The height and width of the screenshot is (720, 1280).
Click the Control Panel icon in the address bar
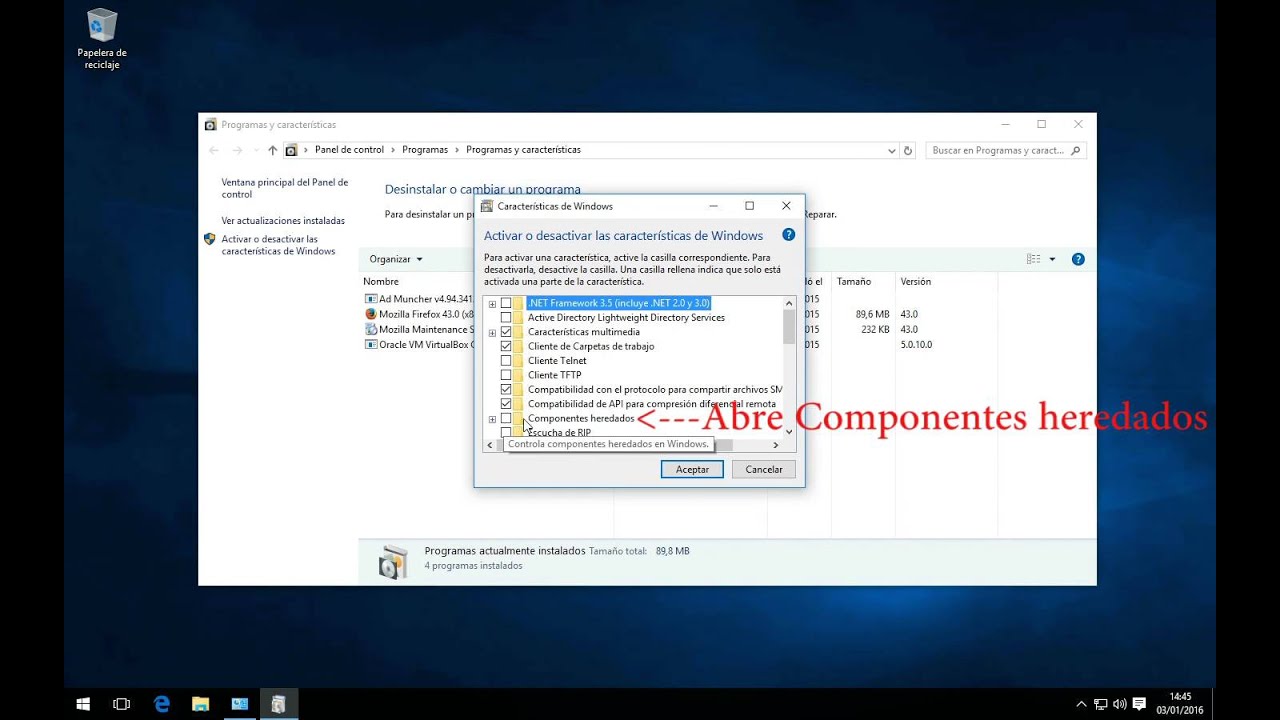coord(291,150)
